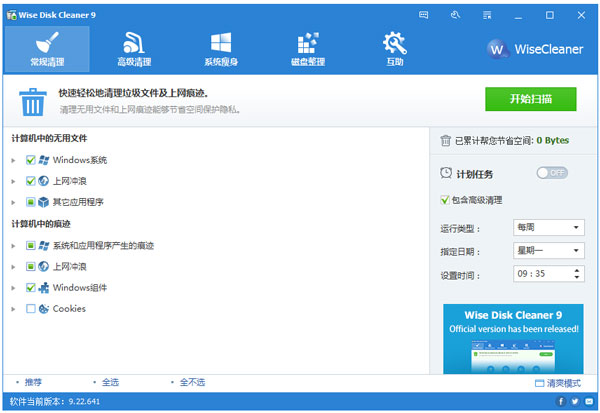Click the WiseCleaner logo
600x413 pixels.
tap(535, 49)
